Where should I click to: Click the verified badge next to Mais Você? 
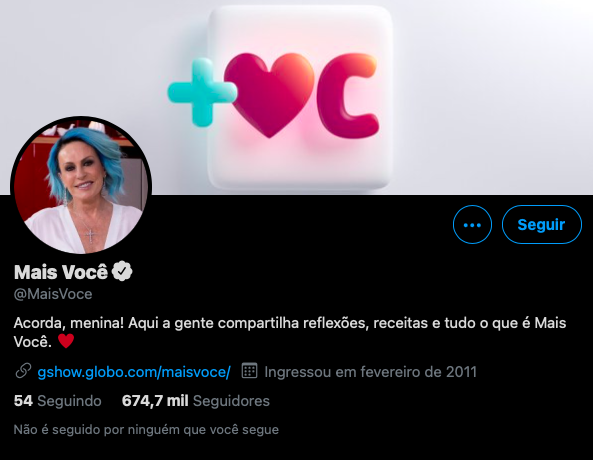point(122,271)
